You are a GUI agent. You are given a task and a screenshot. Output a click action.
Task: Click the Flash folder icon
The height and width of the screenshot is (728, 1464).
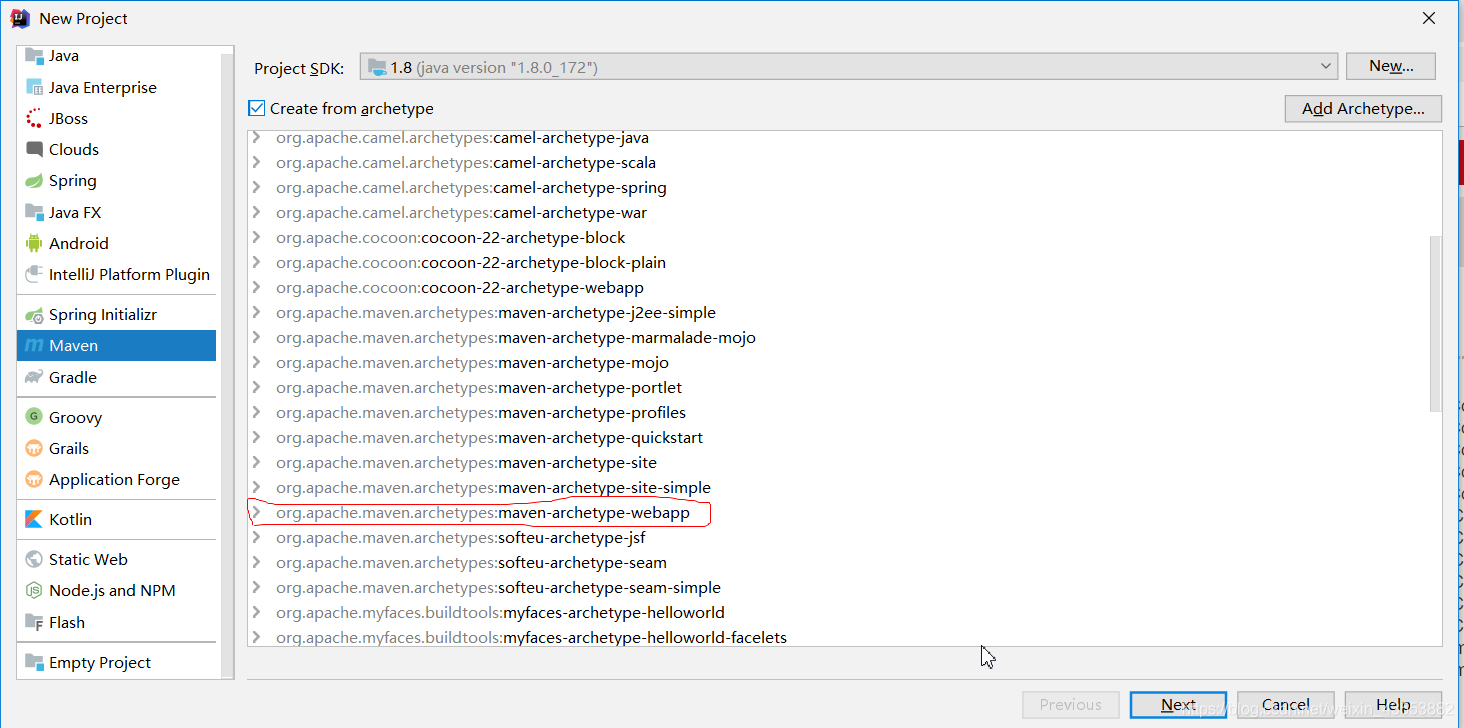tap(34, 622)
